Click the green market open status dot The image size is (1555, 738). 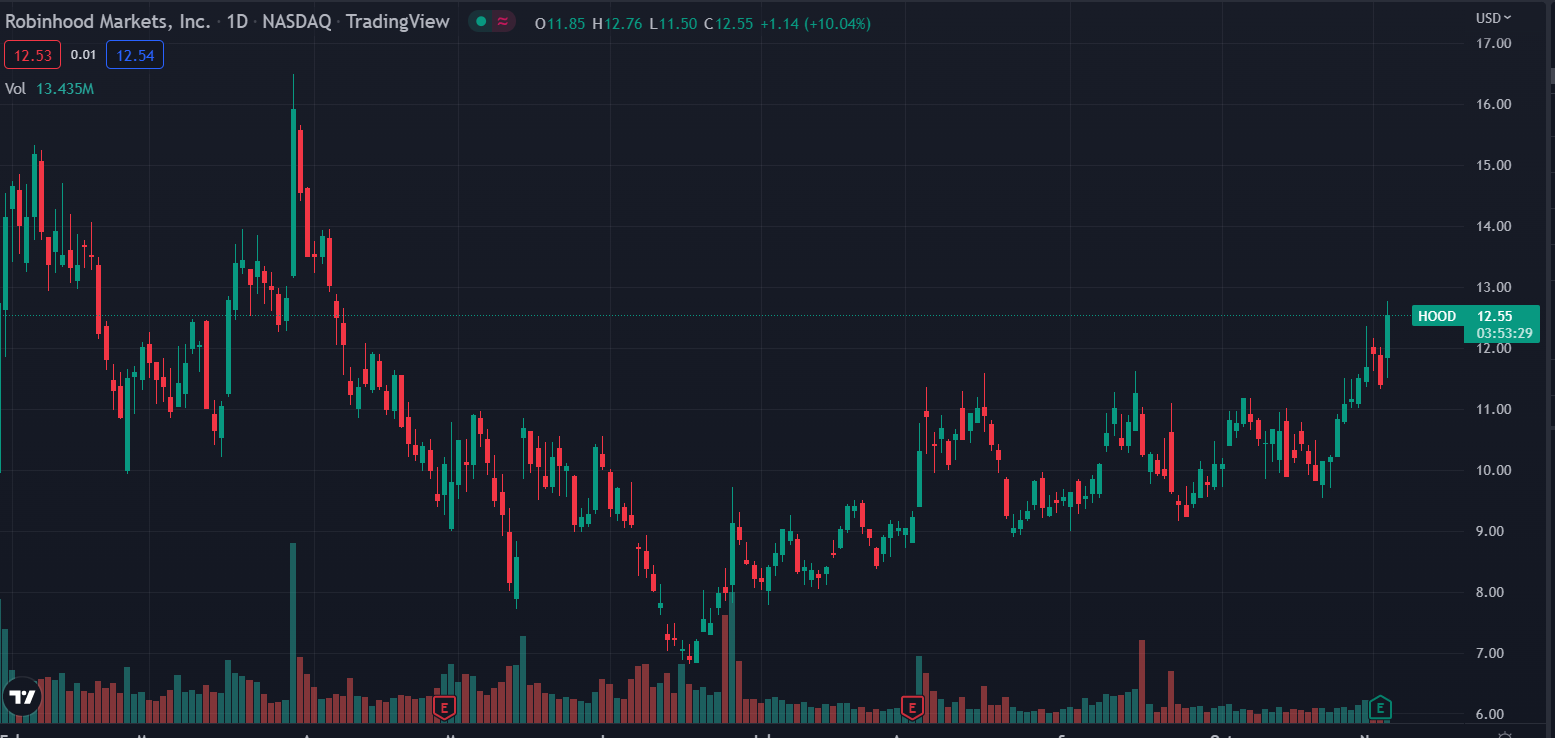tap(481, 21)
